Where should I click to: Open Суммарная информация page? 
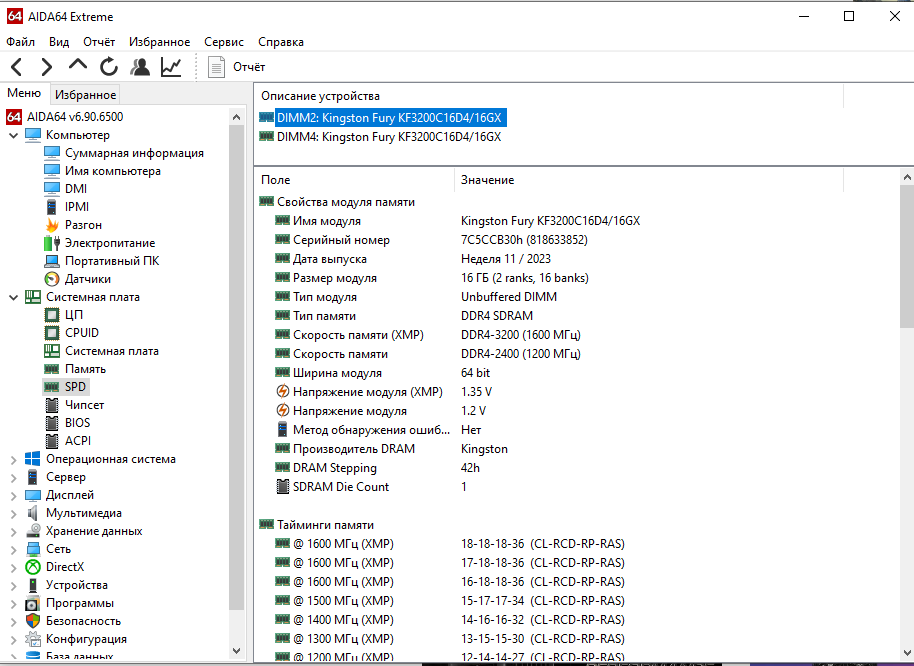coord(134,153)
